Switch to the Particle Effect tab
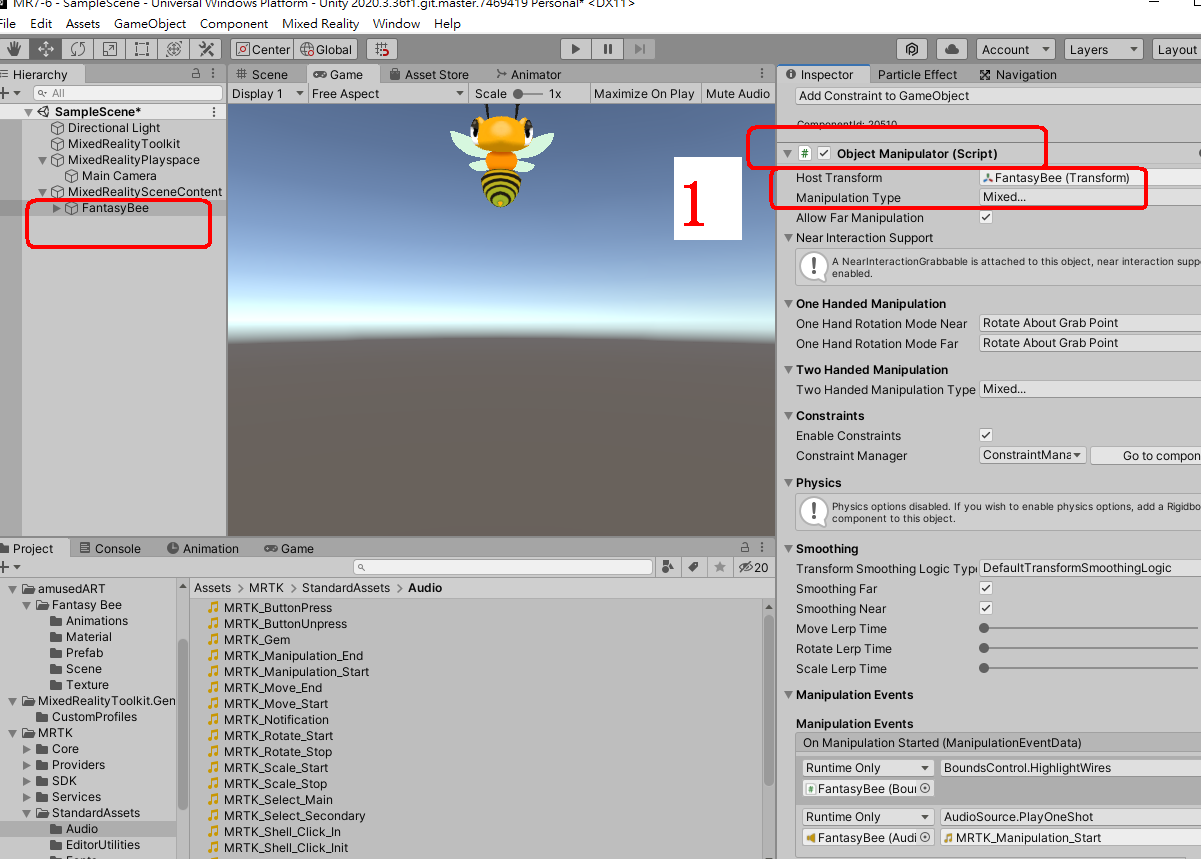This screenshot has width=1201, height=859. [918, 74]
